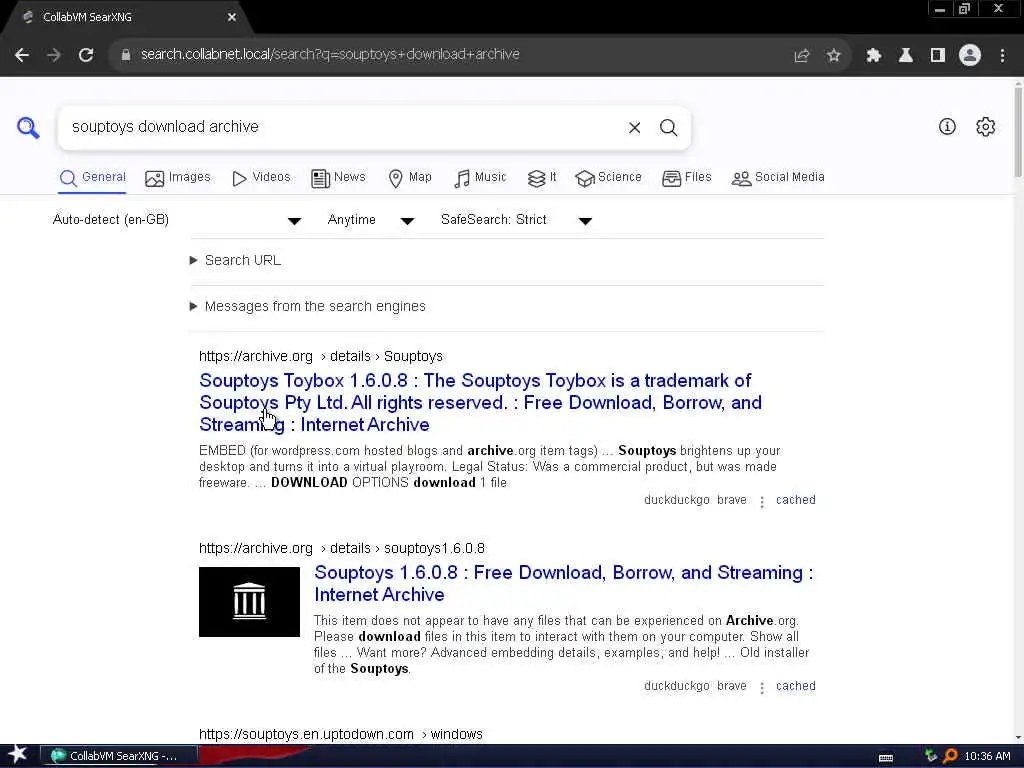Clear the search query with the X icon
Screen dimensions: 1024x768
point(634,127)
